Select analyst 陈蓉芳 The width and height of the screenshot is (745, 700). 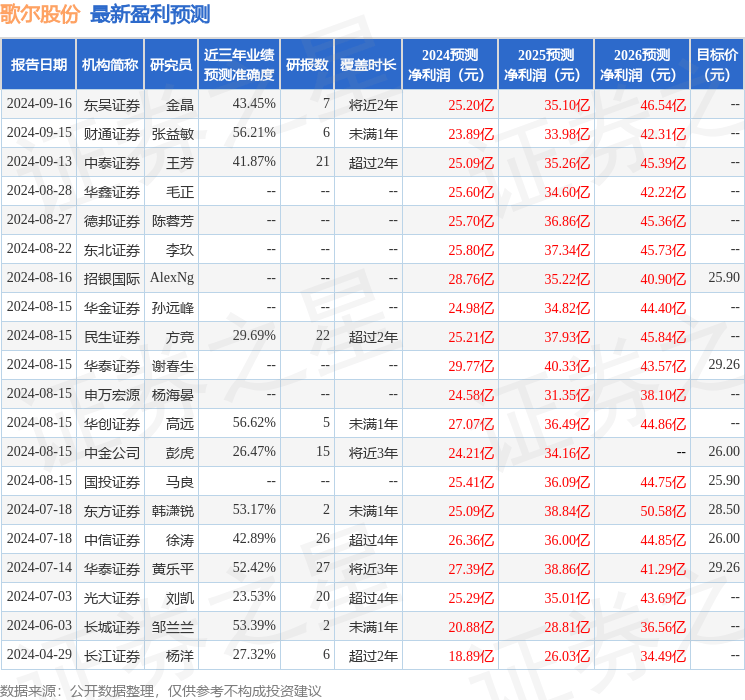[172, 221]
